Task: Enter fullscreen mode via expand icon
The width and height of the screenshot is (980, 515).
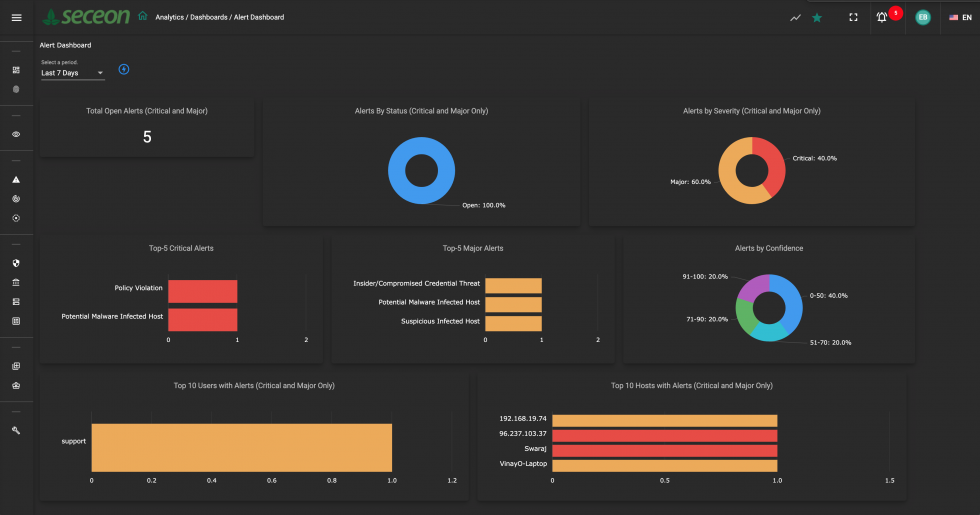Action: click(x=853, y=17)
